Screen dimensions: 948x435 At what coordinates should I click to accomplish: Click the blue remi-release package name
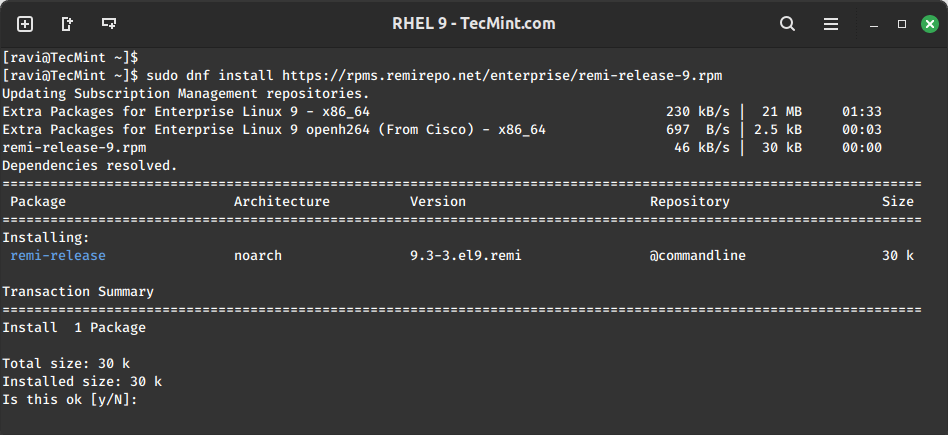pos(58,256)
